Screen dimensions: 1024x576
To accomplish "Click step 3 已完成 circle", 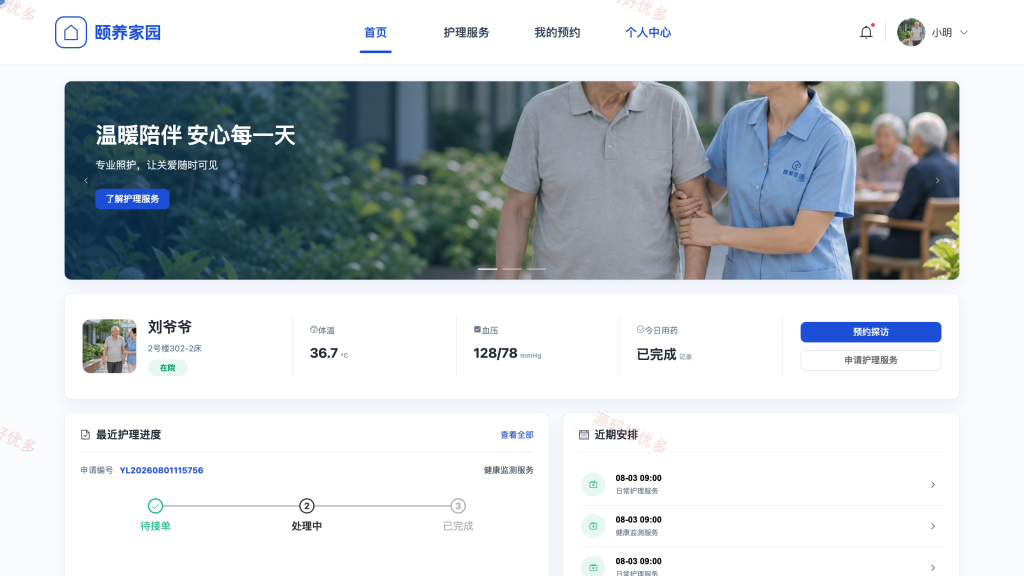I will (458, 505).
